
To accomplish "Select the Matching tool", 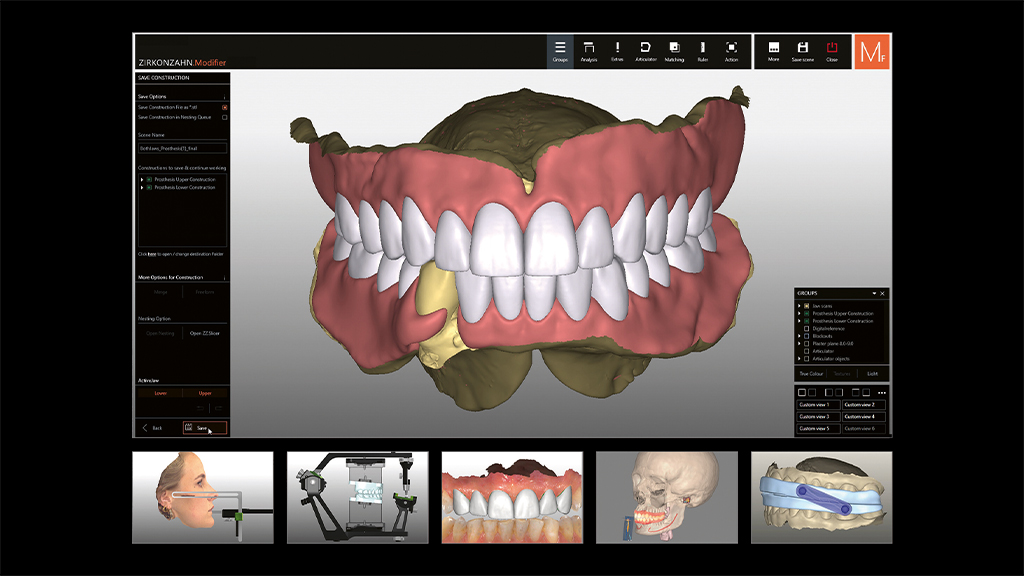I will 674,51.
